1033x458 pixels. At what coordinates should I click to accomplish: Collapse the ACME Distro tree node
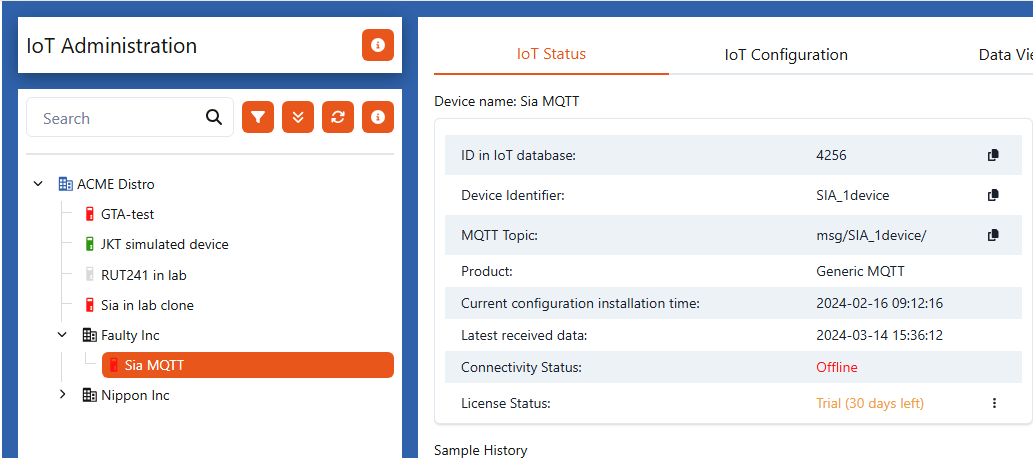(39, 184)
